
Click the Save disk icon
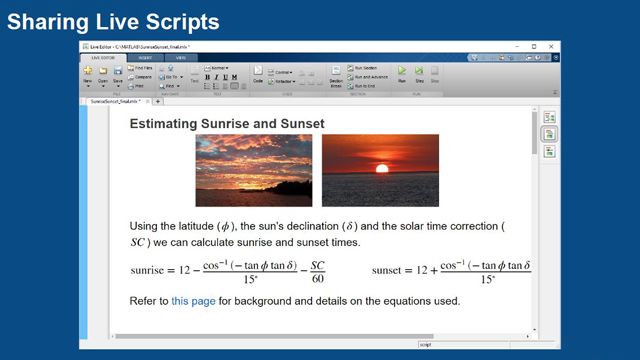(x=118, y=71)
